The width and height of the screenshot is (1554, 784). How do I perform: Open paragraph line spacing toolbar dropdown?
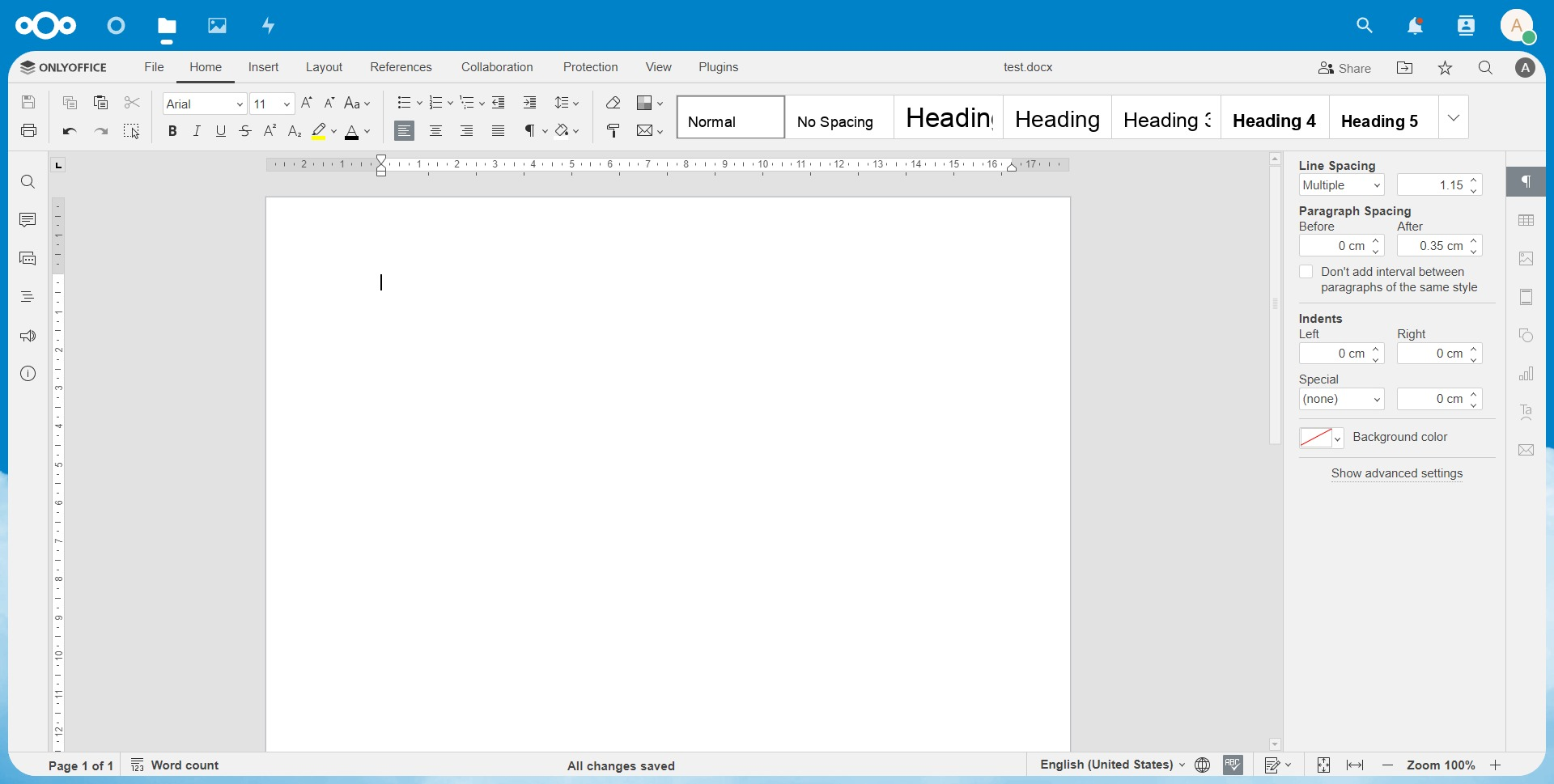click(567, 103)
